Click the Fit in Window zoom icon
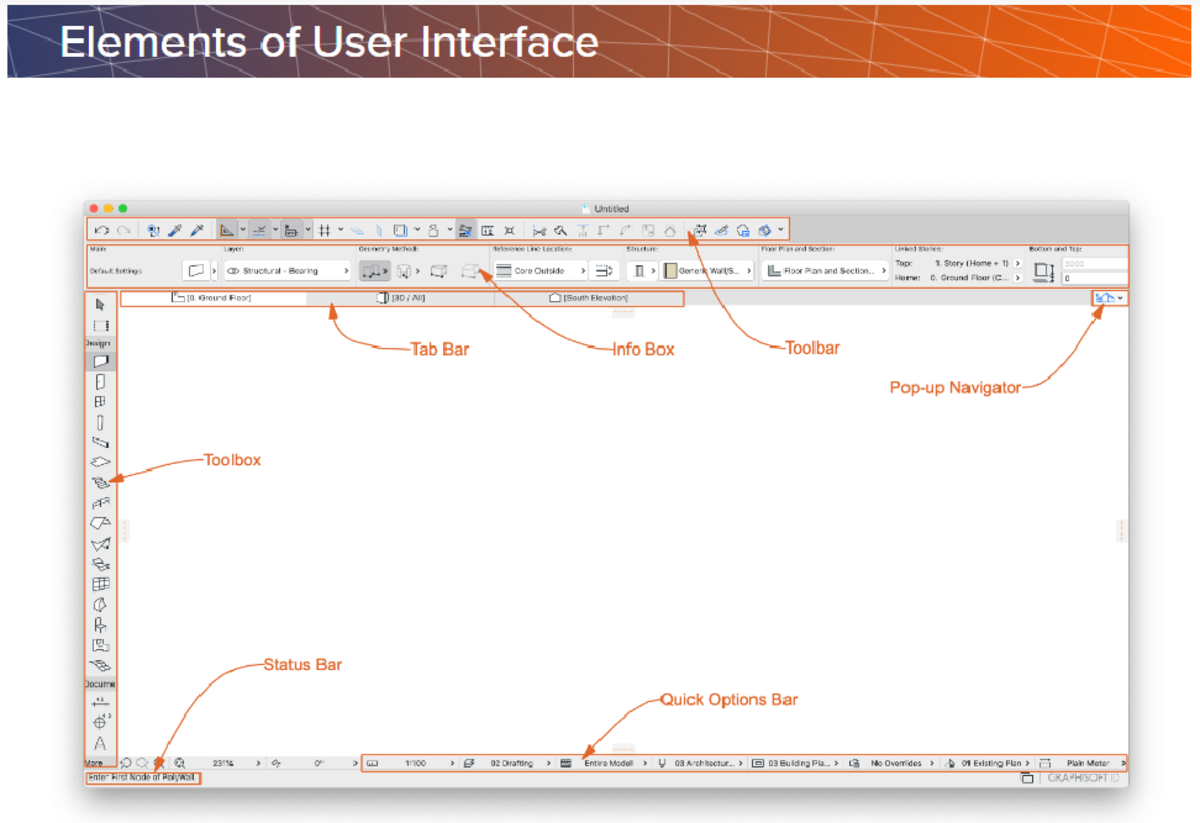This screenshot has width=1200, height=823. [179, 763]
